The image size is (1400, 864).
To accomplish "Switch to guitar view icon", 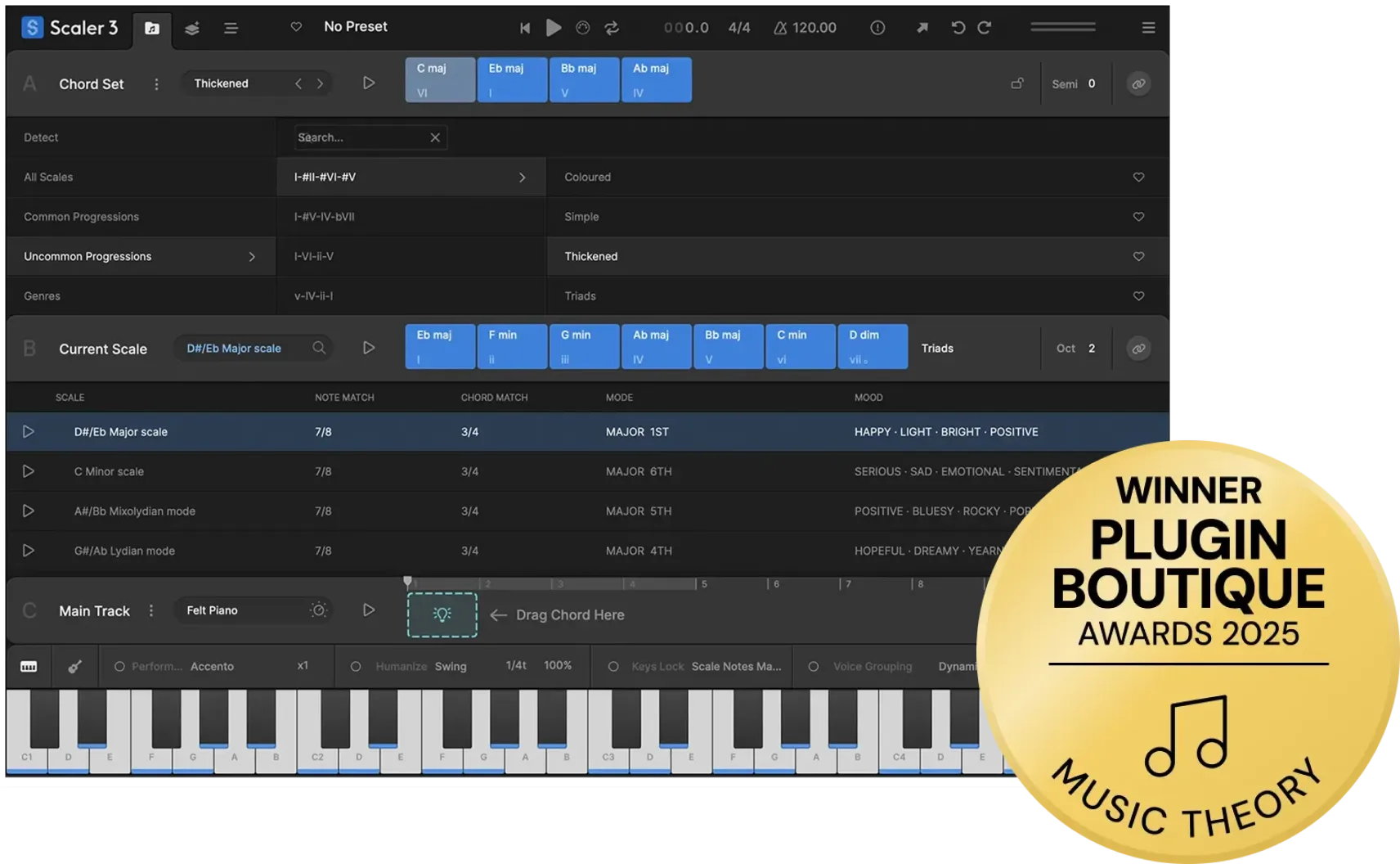I will pos(74,667).
